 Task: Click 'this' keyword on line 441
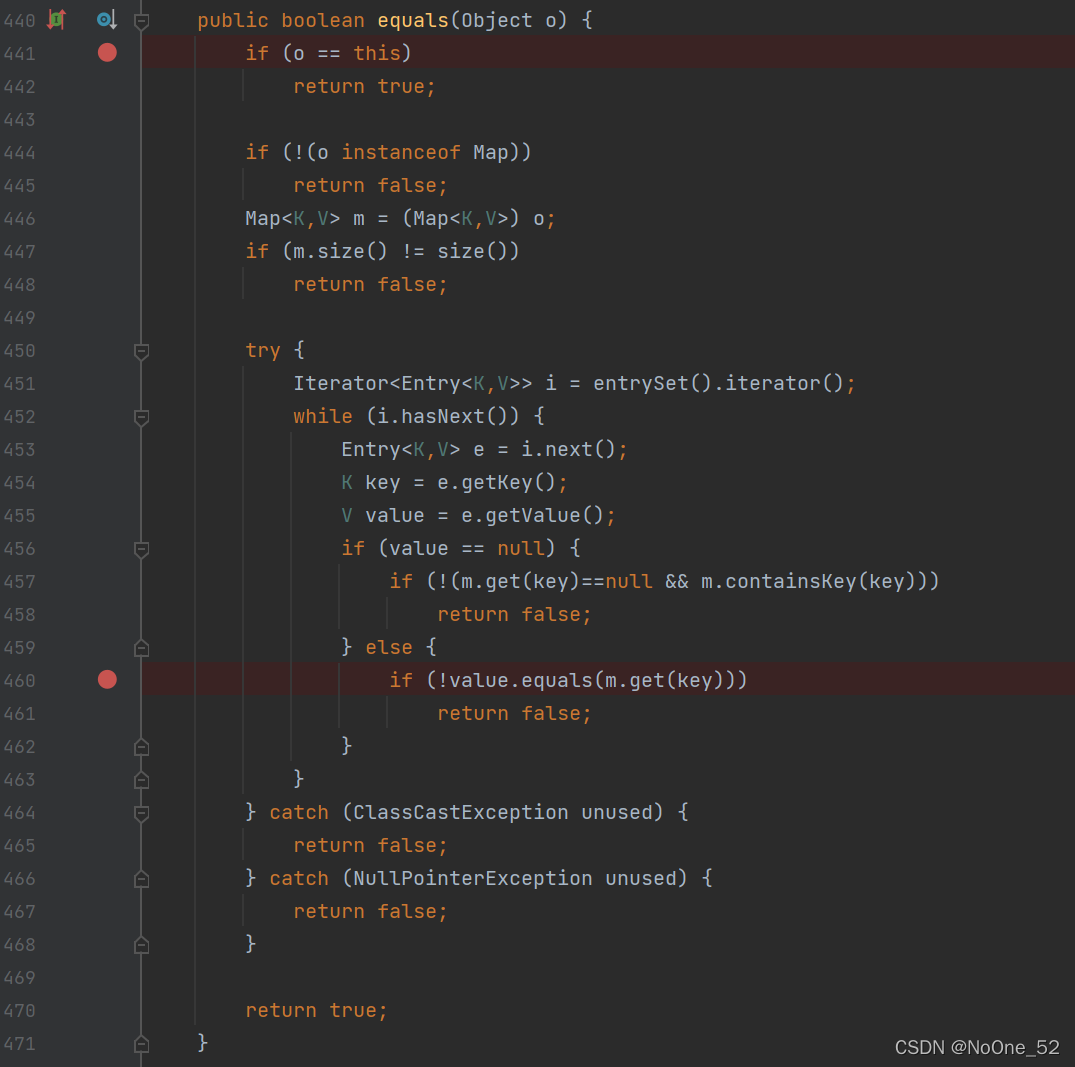(377, 53)
